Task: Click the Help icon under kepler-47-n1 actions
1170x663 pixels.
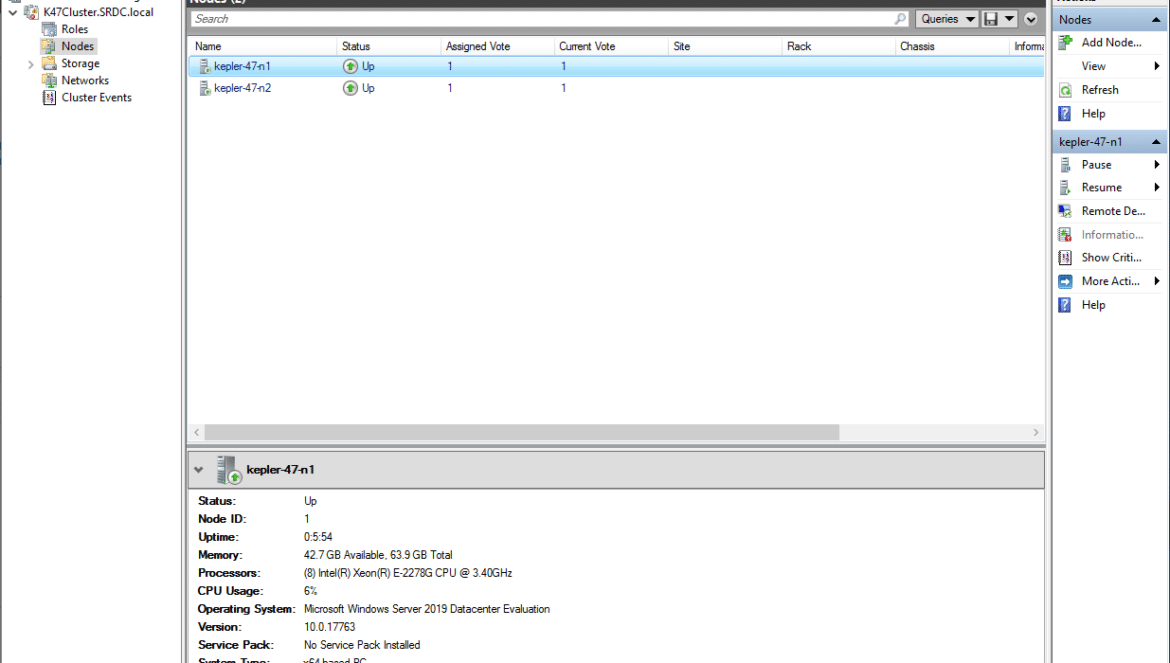Action: (x=1066, y=305)
